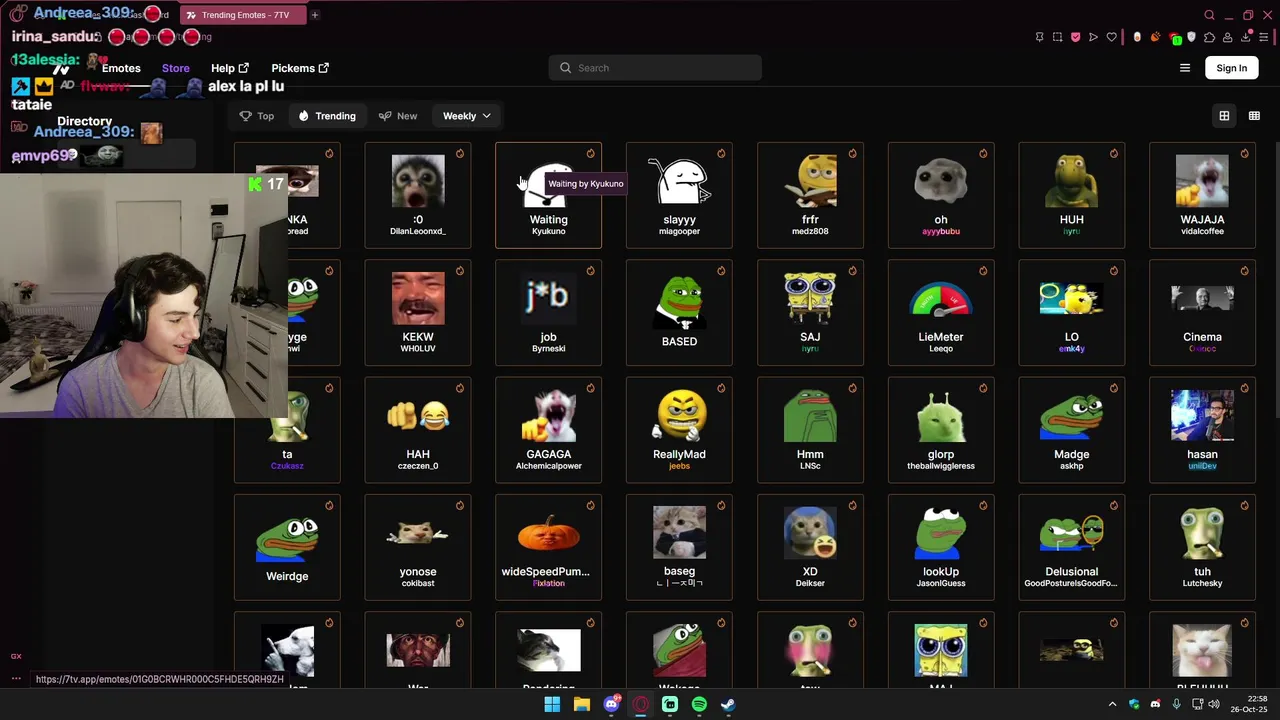Screen dimensions: 1280x720
Task: Select the Trending sorting tab
Action: click(x=327, y=116)
